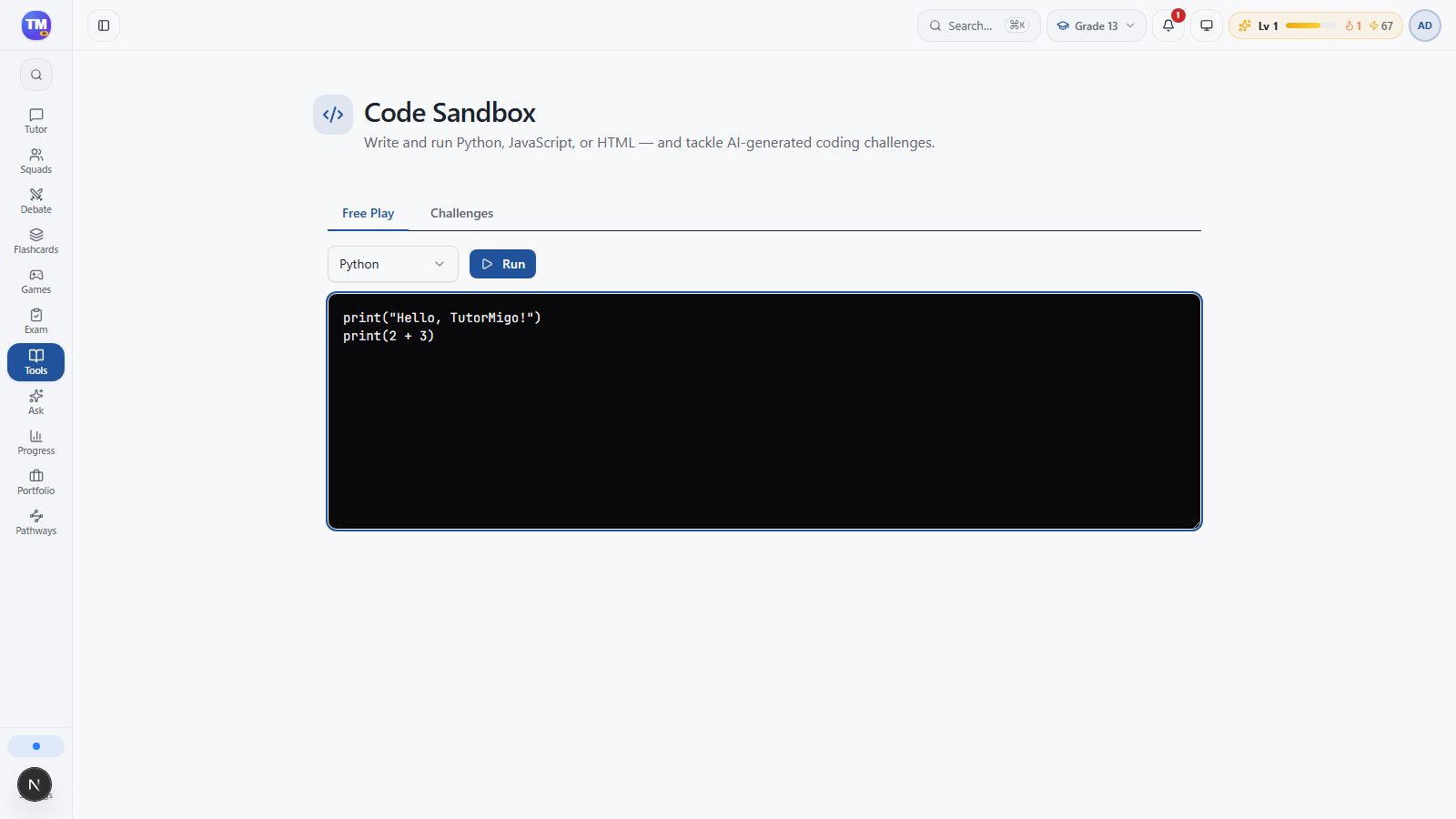Image resolution: width=1456 pixels, height=819 pixels.
Task: Click the Code Sandbox code-brackets icon
Action: (333, 115)
